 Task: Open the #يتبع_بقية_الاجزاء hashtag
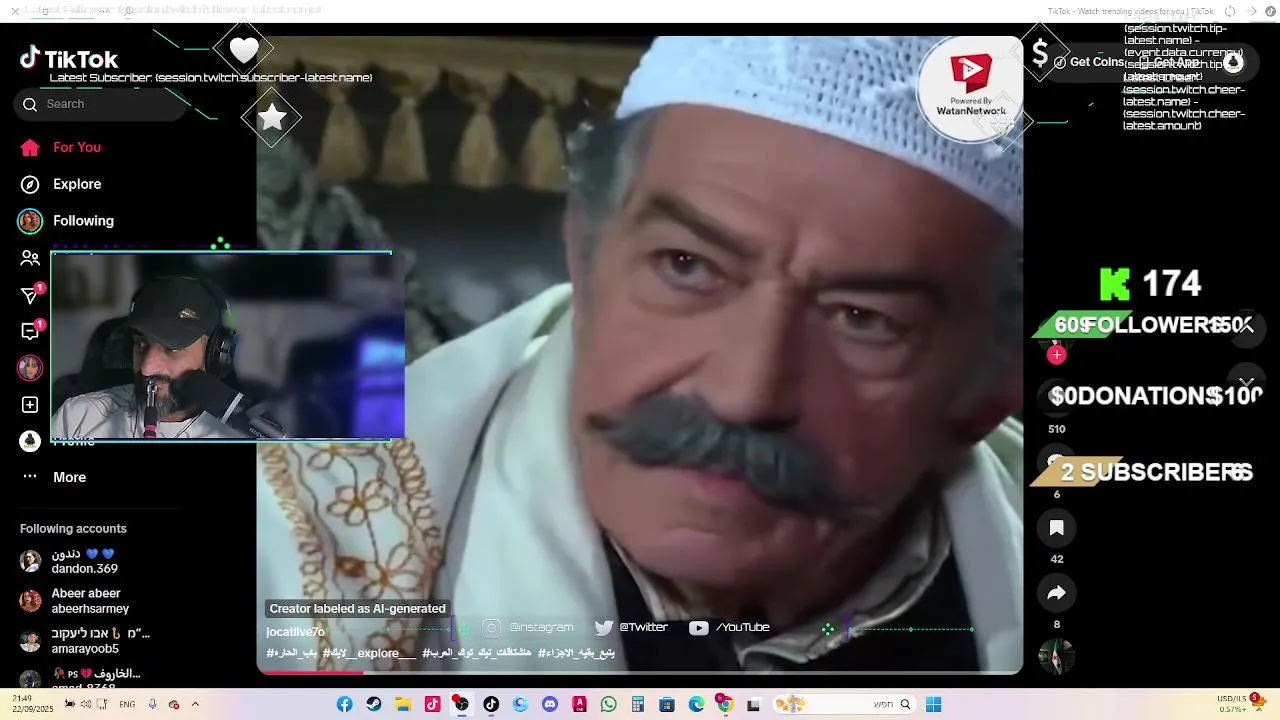(576, 653)
